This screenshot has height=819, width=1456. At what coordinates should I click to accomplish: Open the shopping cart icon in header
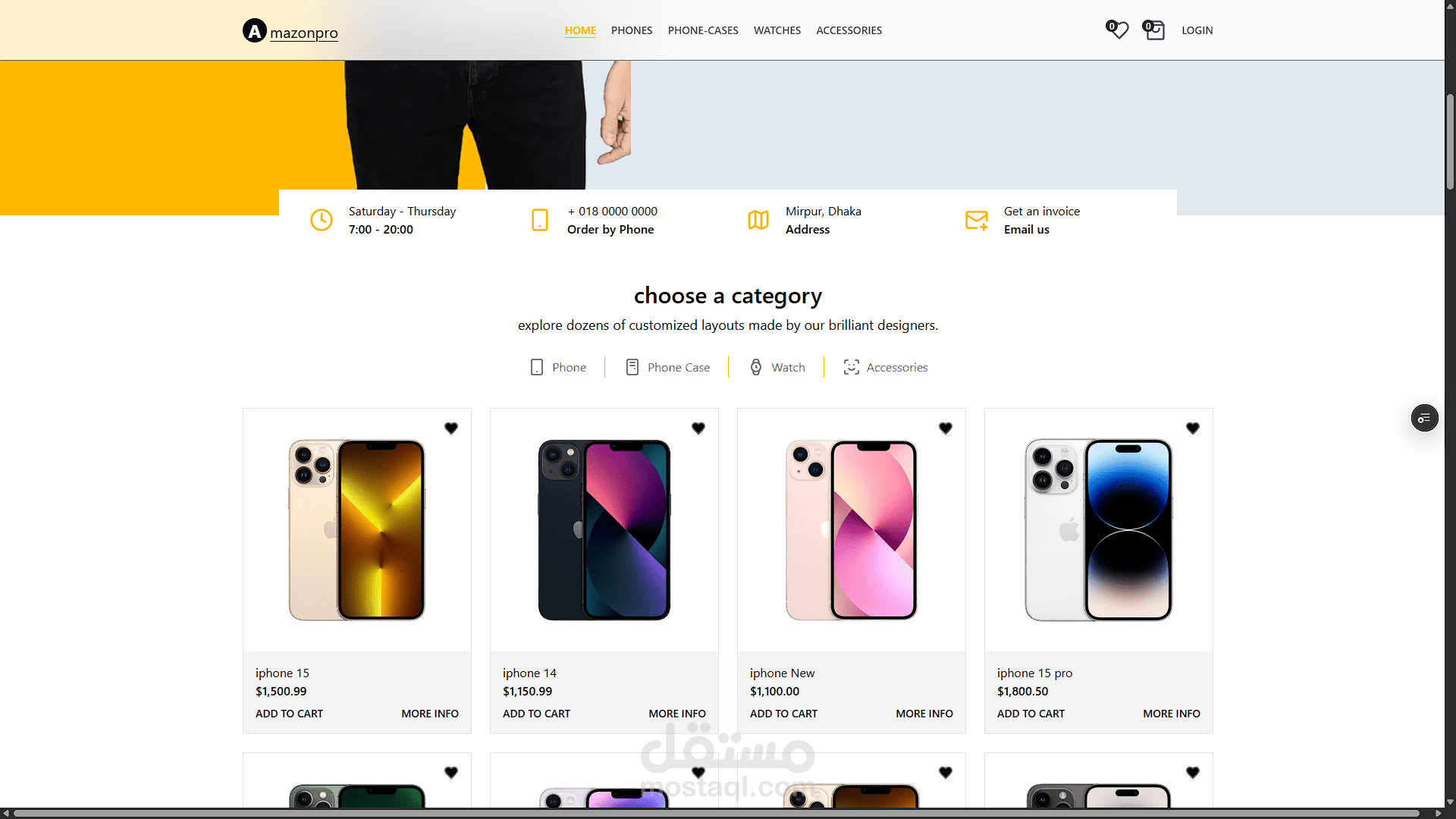pyautogui.click(x=1153, y=30)
